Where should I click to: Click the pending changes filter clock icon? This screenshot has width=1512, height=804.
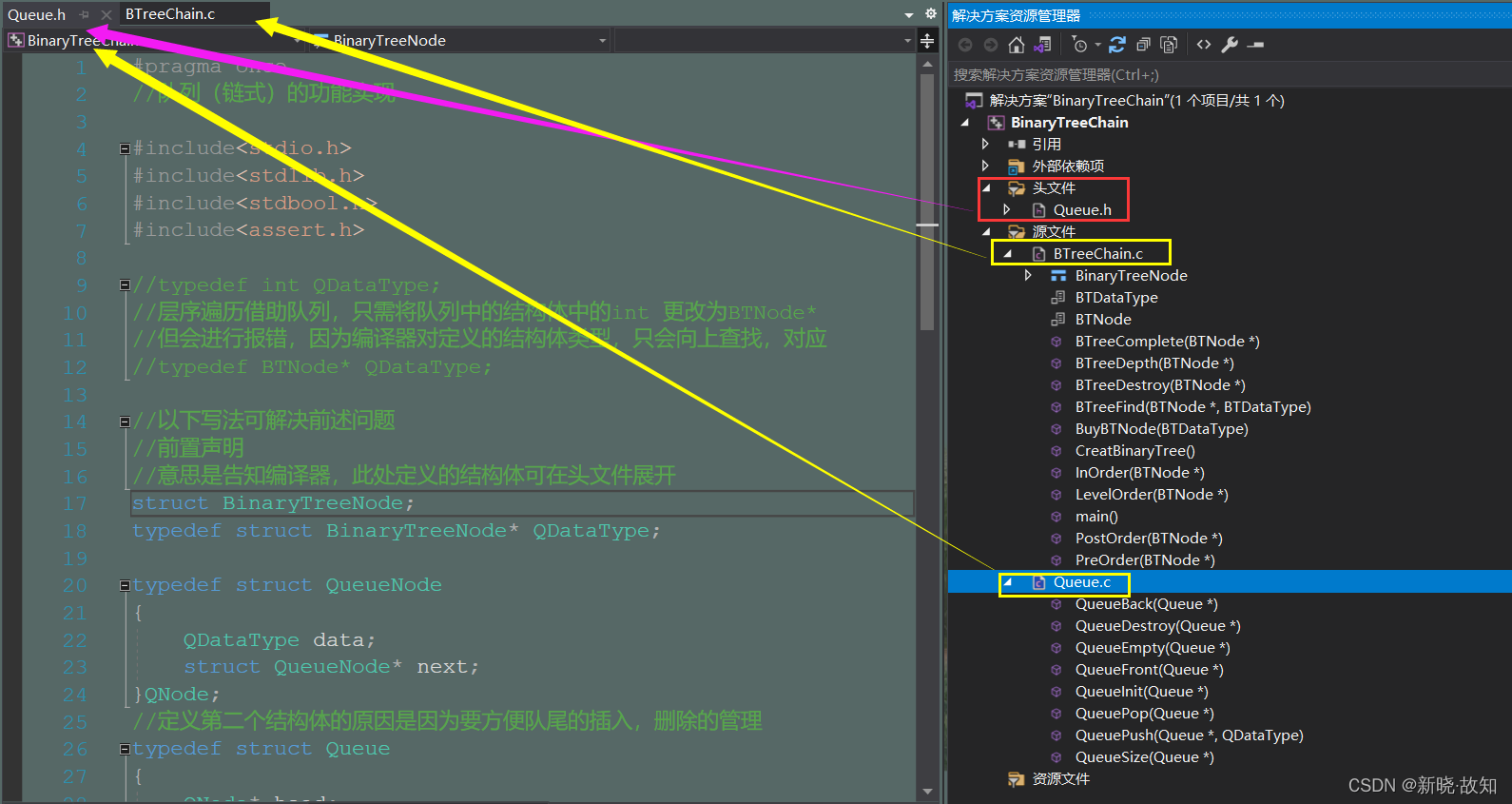click(x=1079, y=45)
